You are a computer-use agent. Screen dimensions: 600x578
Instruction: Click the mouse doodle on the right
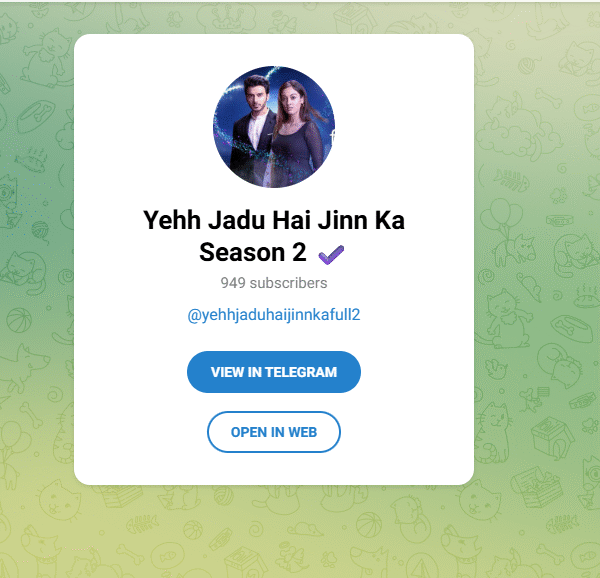[x=530, y=286]
